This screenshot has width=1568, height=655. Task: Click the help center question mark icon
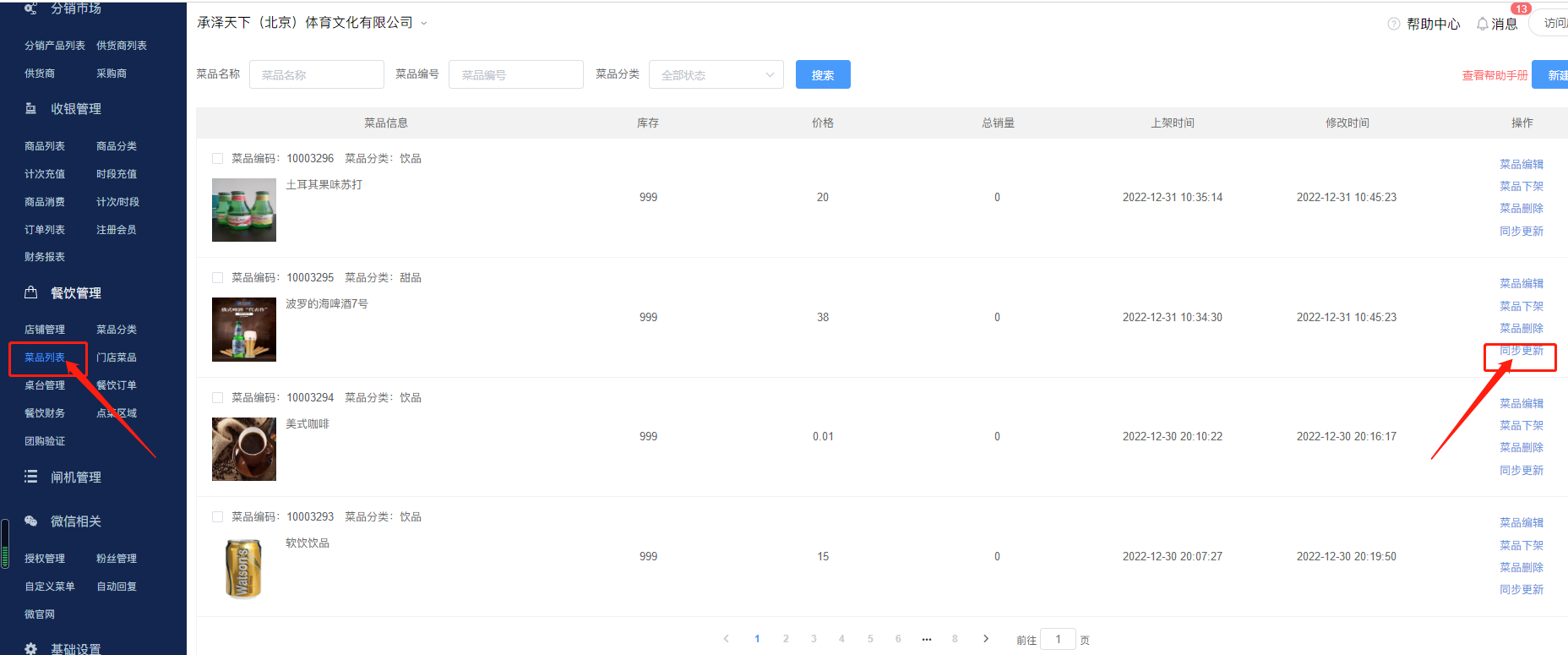point(1393,24)
